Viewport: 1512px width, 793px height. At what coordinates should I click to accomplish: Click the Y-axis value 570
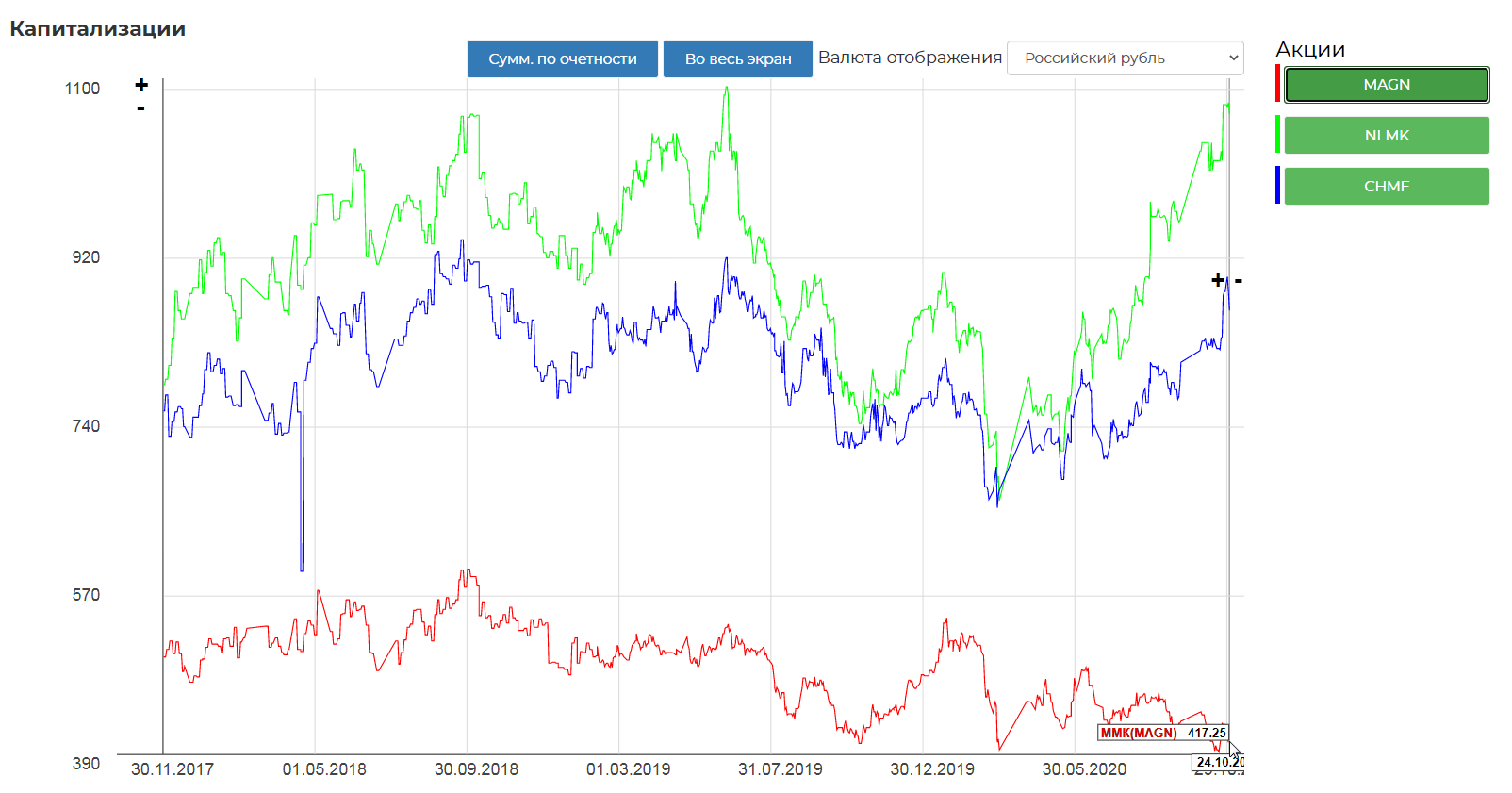click(86, 595)
